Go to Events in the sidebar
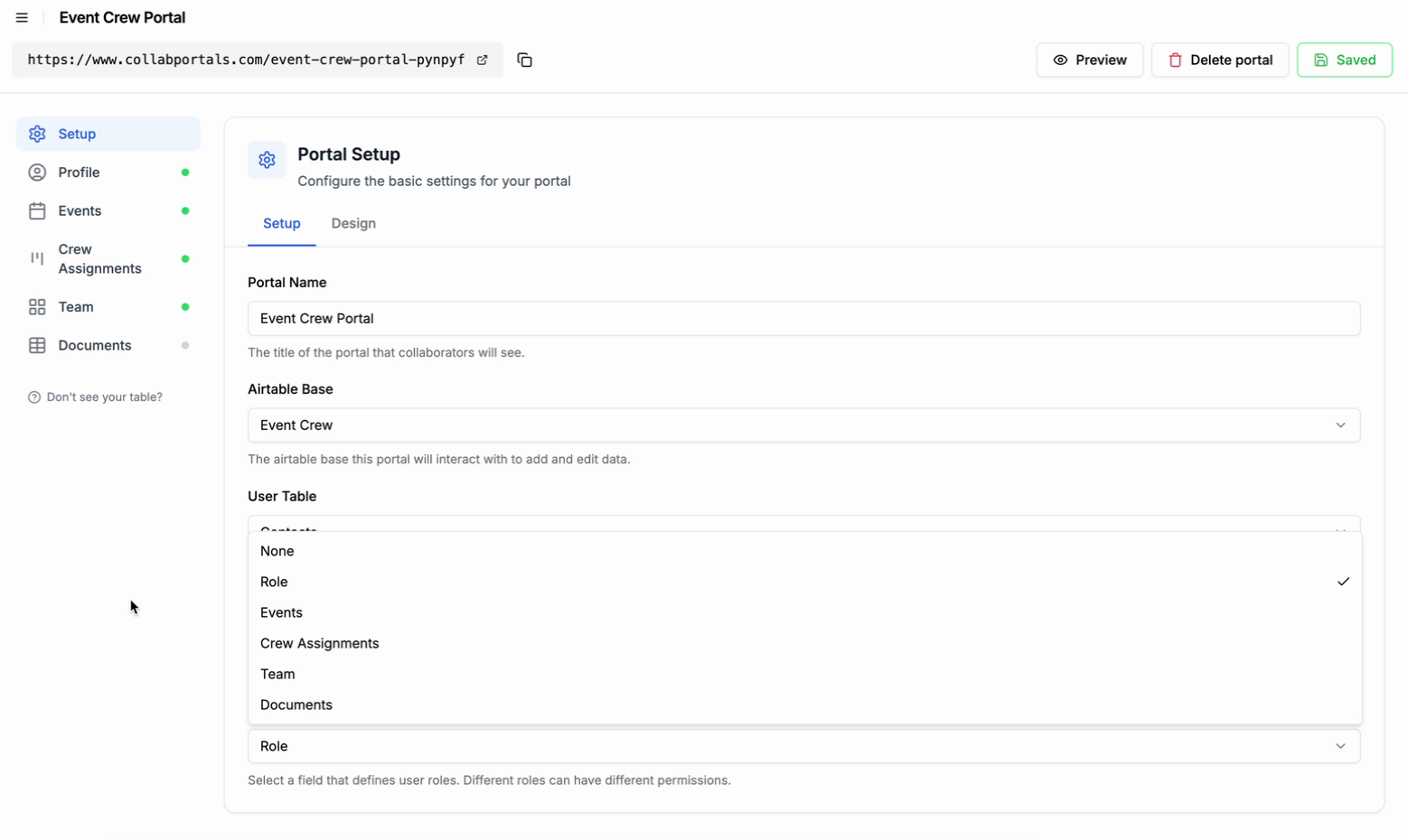Viewport: 1408px width, 840px height. tap(108, 210)
